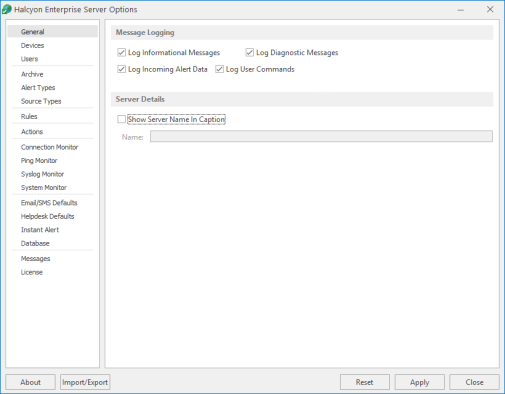Open Syslog Monitor settings
Viewport: 505px width, 394px height.
(42, 174)
